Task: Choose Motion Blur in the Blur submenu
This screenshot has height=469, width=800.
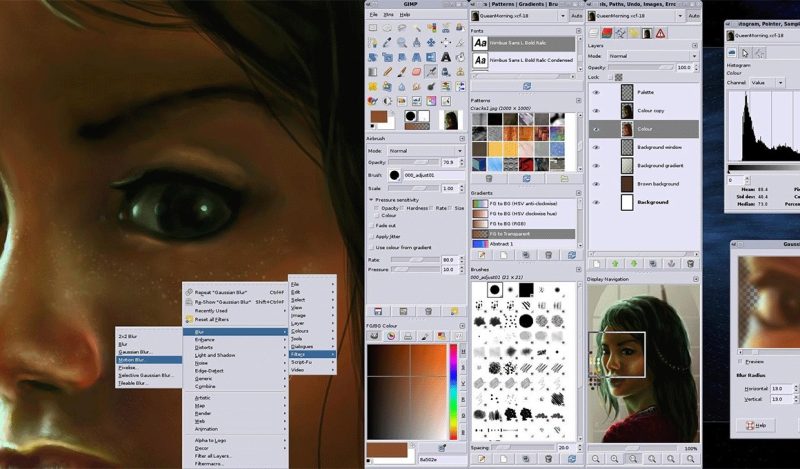Action: click(148, 360)
